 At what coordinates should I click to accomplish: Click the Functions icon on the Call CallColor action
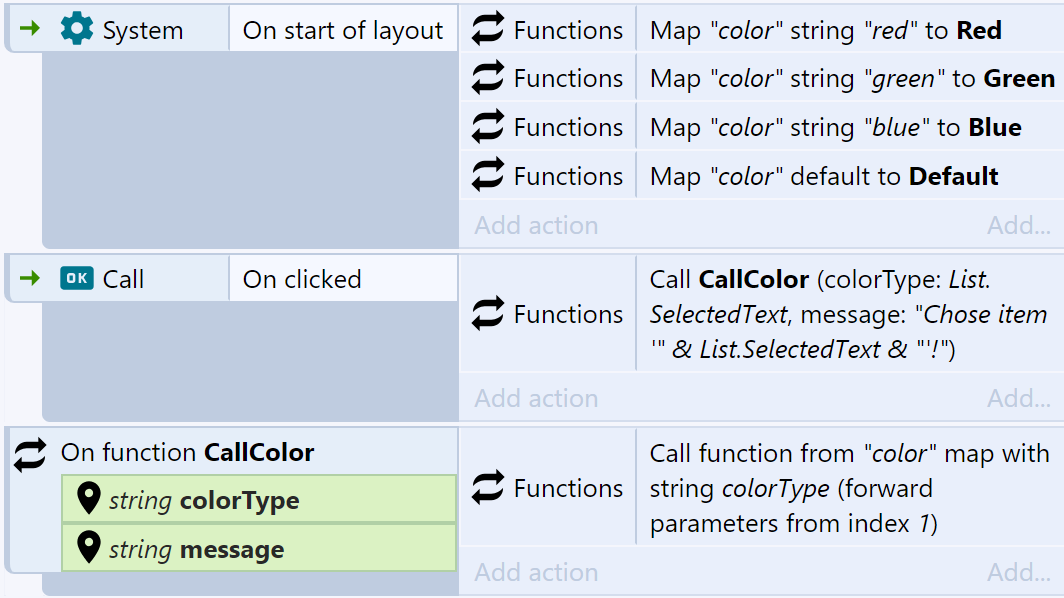pyautogui.click(x=488, y=314)
